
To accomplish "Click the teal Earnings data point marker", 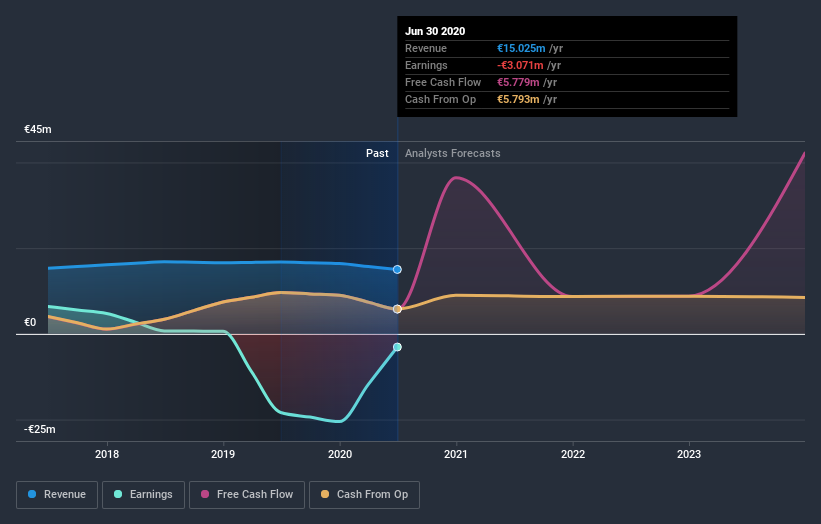I will pos(397,347).
